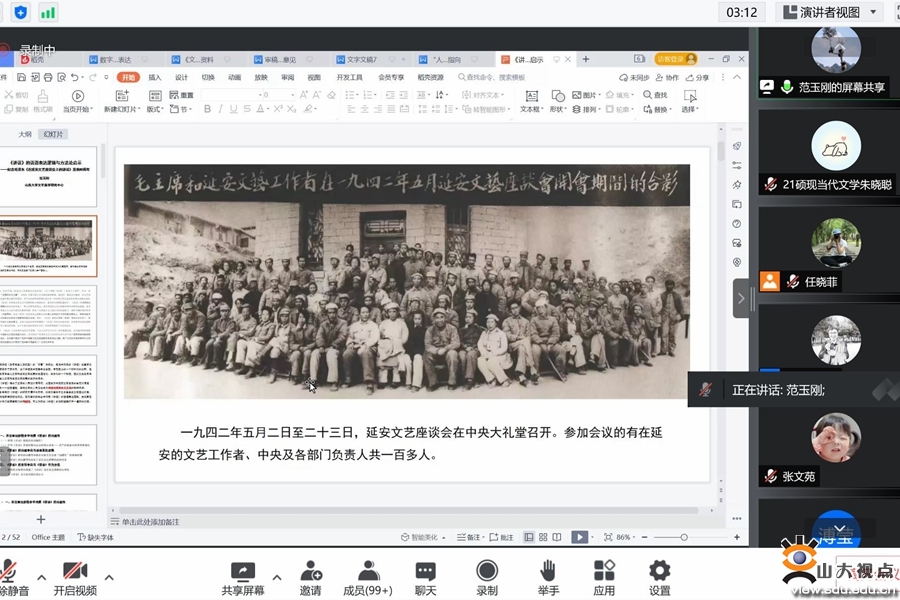Expand share screen options arrow

tap(277, 577)
